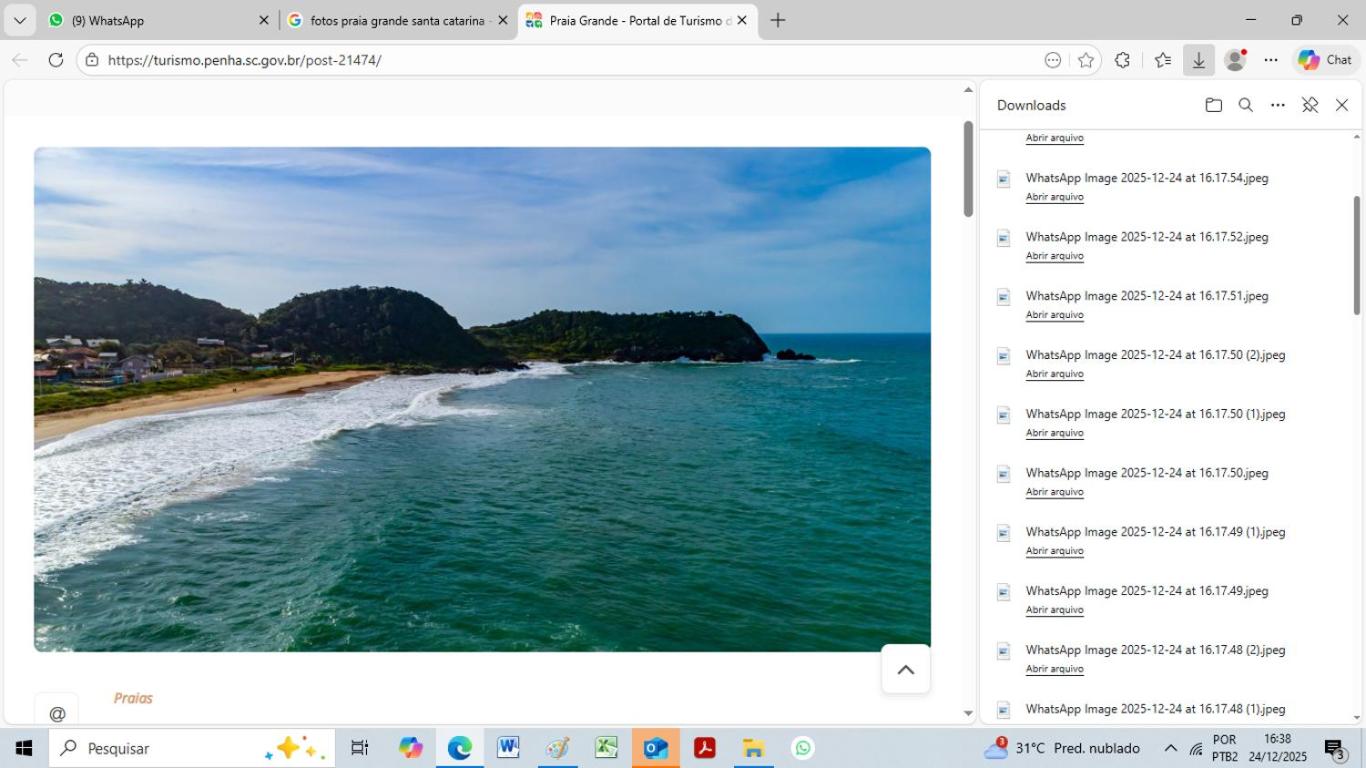Refresh the current page
Viewport: 1366px width, 768px height.
56,60
